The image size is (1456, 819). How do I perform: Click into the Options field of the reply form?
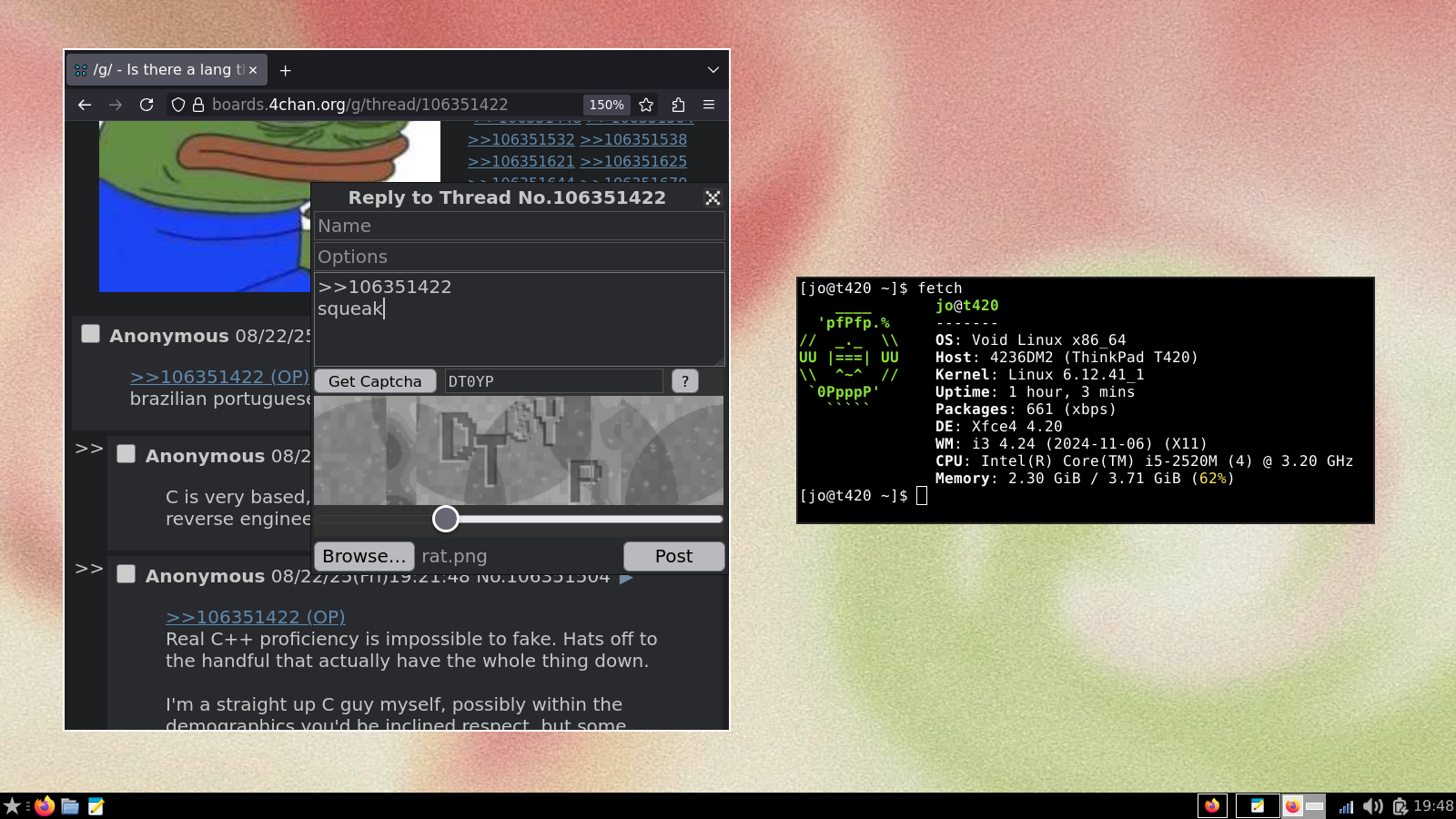pyautogui.click(x=520, y=257)
